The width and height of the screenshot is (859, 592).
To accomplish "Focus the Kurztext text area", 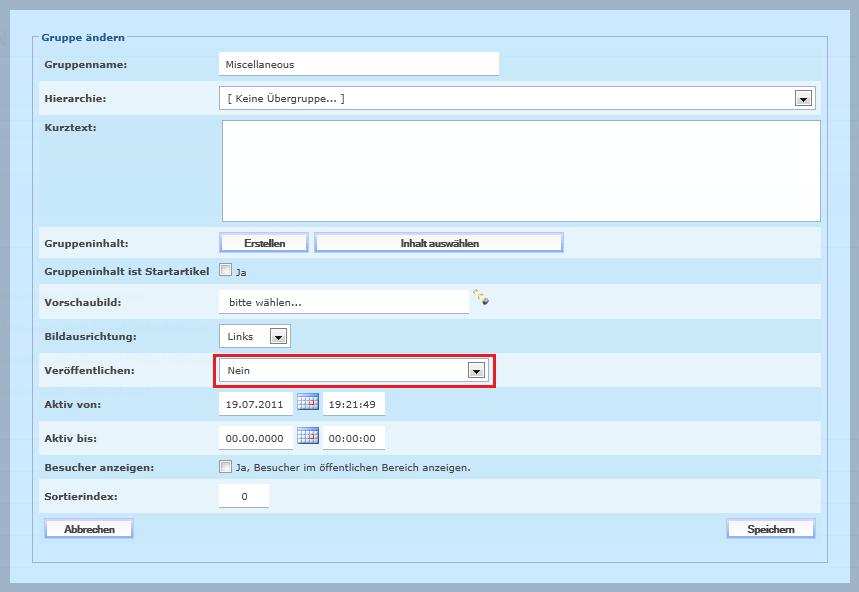I will (520, 170).
